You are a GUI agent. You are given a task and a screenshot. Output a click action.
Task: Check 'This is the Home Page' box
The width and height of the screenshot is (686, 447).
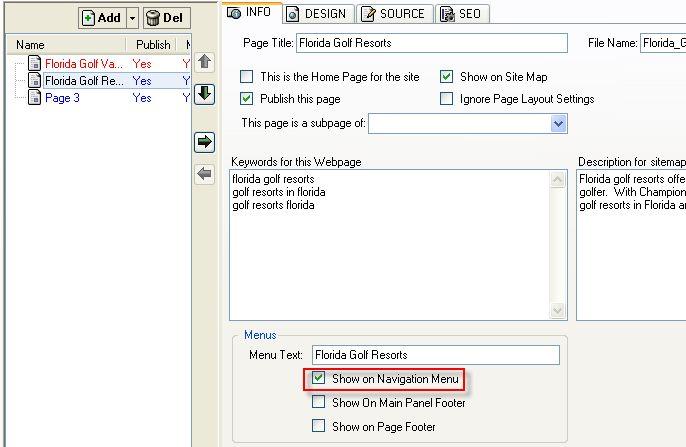247,77
